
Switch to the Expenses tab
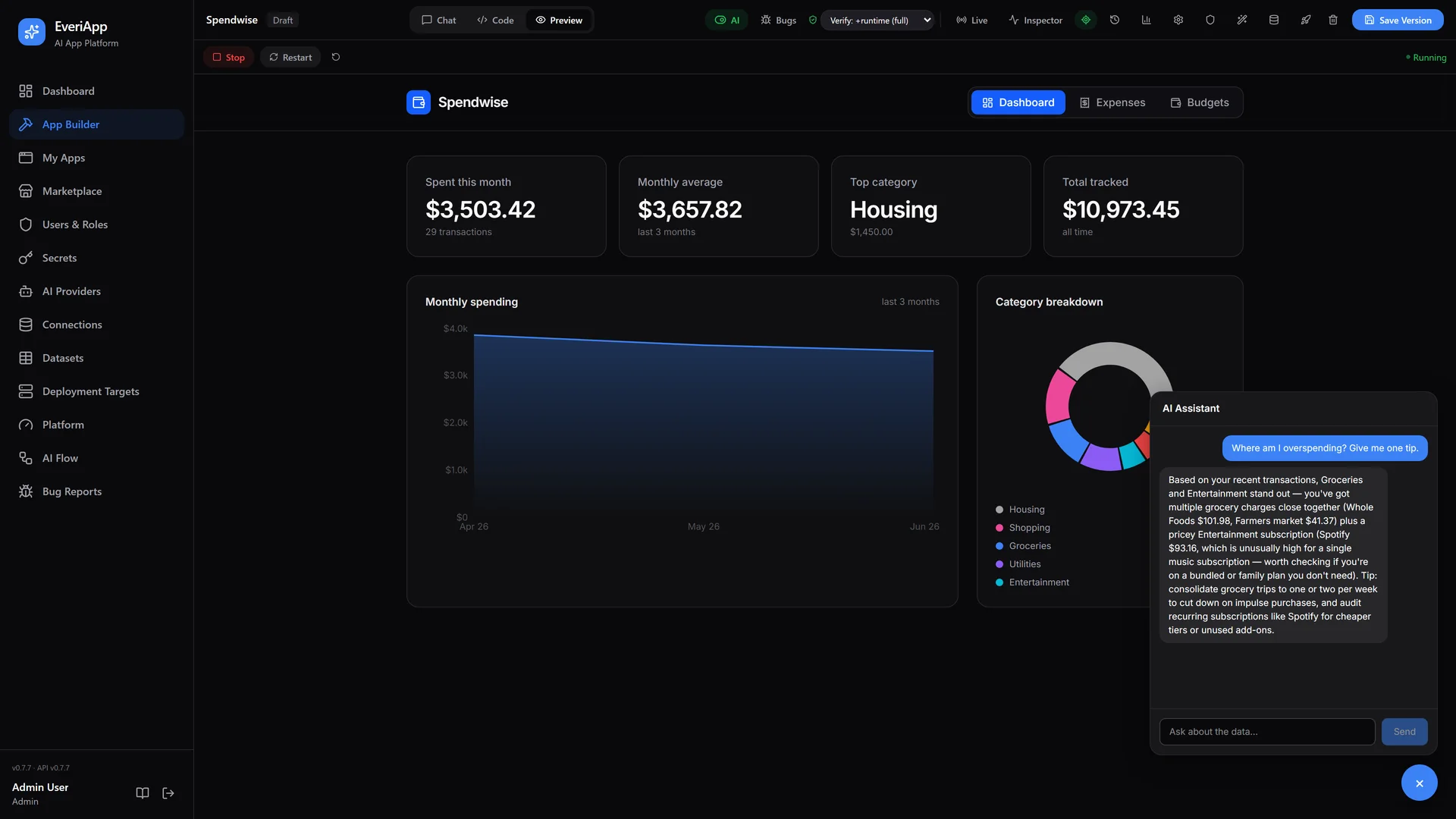(1112, 102)
